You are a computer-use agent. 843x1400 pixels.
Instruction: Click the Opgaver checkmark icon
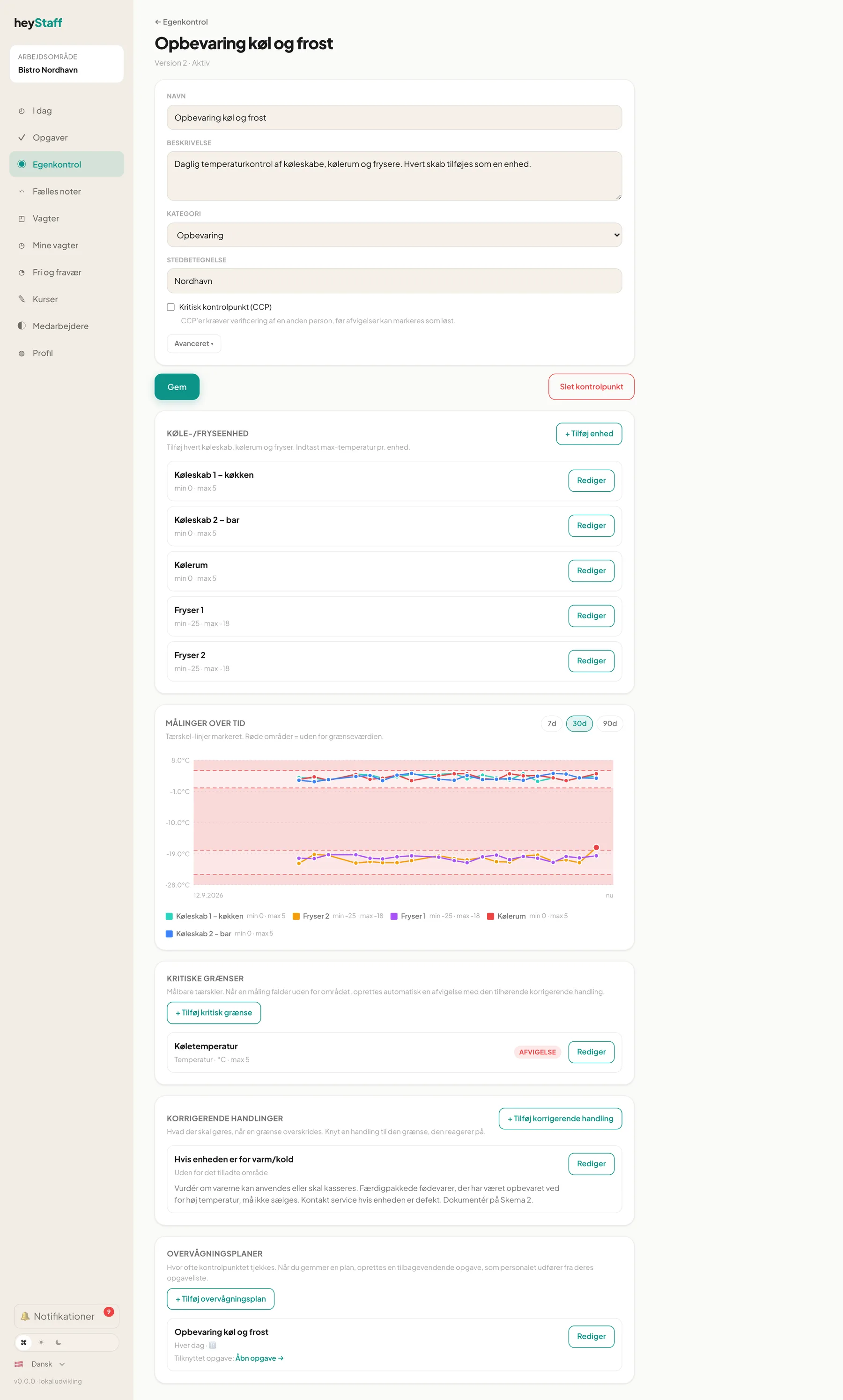22,137
